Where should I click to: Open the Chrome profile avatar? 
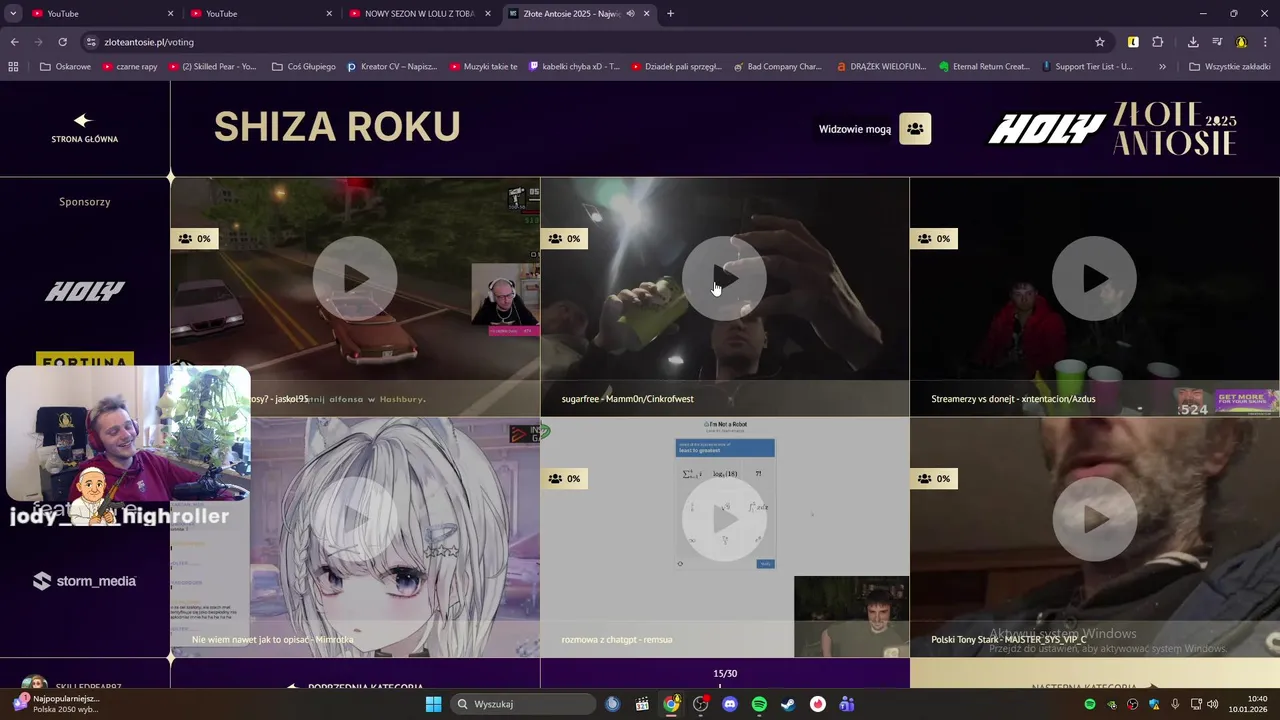click(1241, 42)
